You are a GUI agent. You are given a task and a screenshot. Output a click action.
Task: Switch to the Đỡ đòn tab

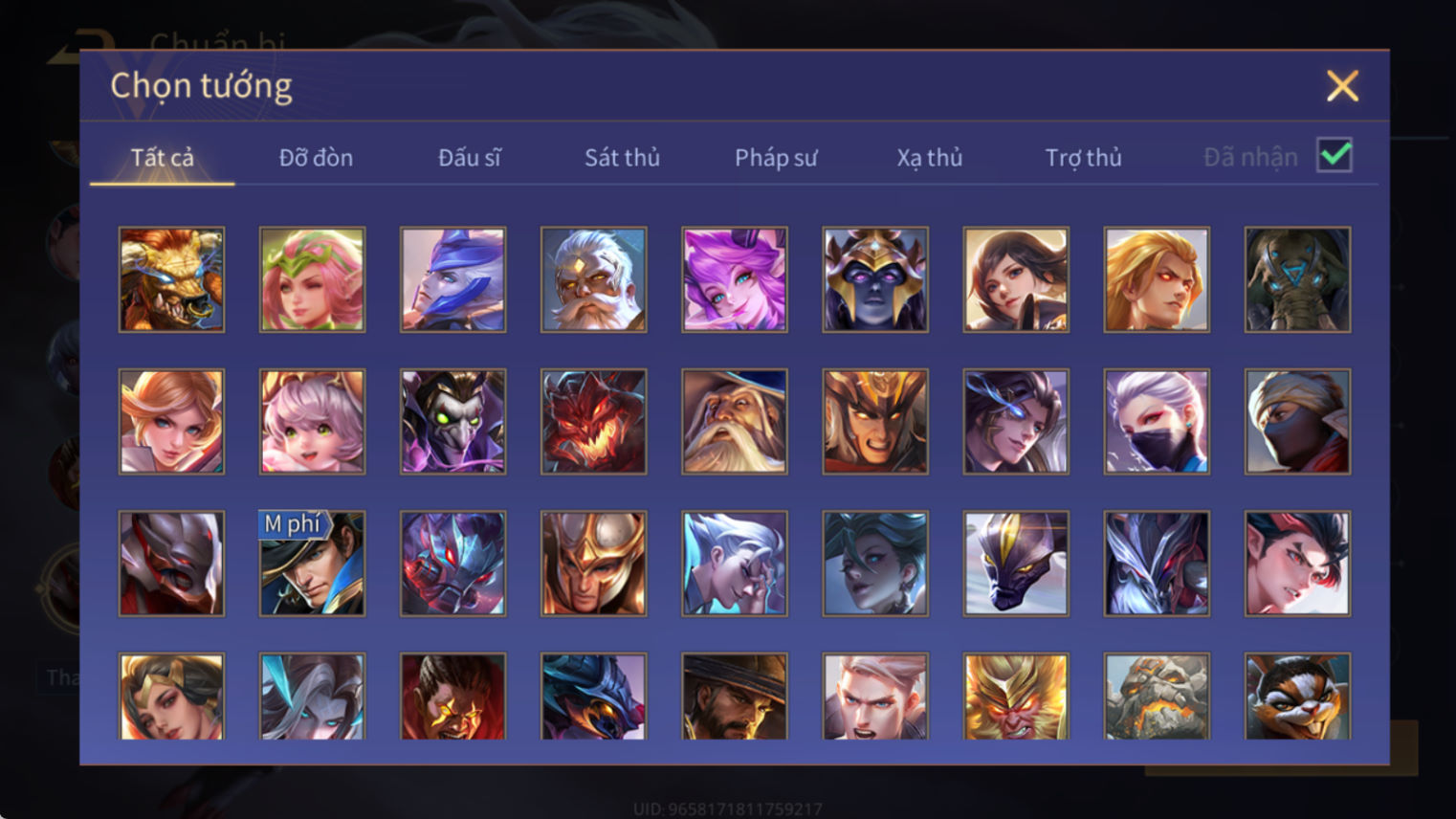(x=316, y=157)
